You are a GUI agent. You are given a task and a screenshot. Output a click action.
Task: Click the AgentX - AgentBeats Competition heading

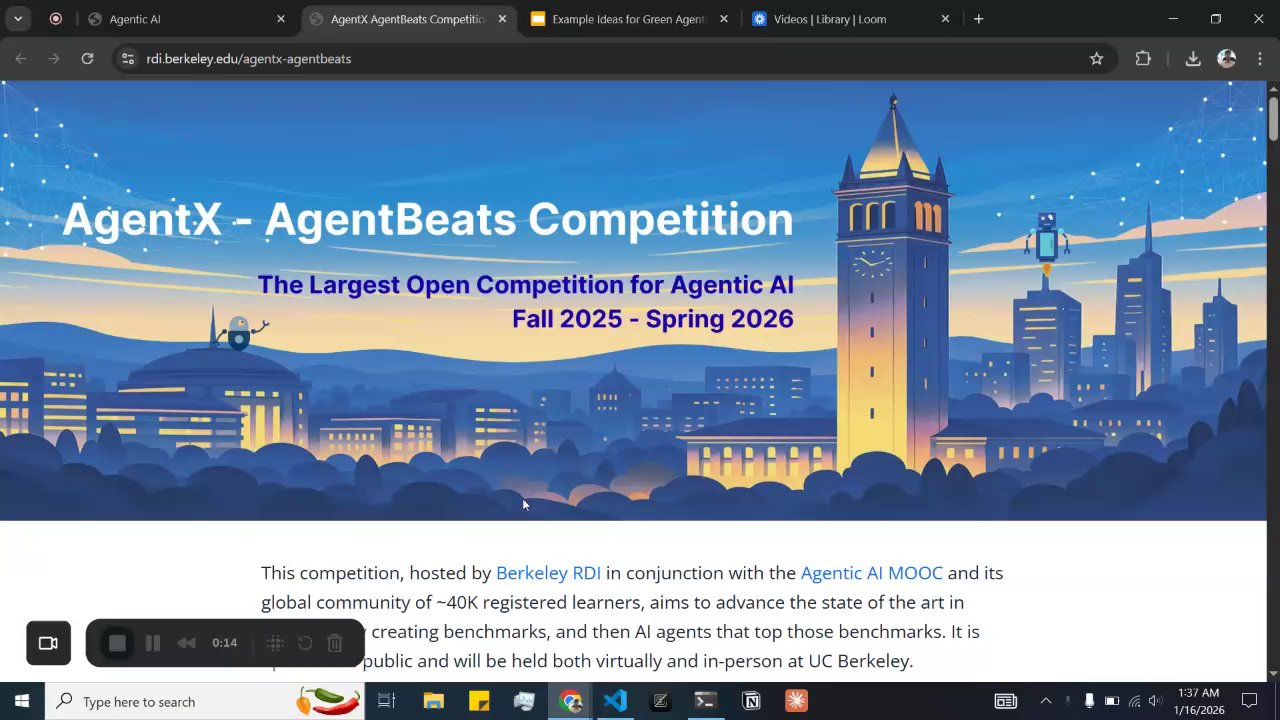[428, 220]
